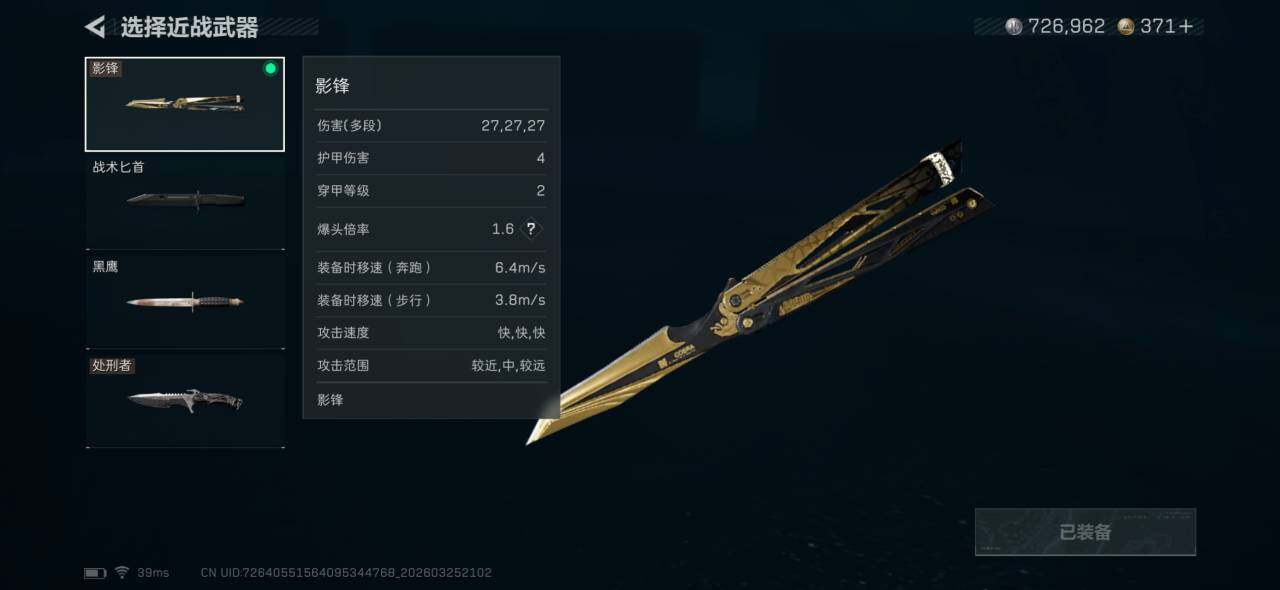The image size is (1280, 590).
Task: Click the 装备时移速（奔跑）sprint speed row
Action: [x=431, y=268]
